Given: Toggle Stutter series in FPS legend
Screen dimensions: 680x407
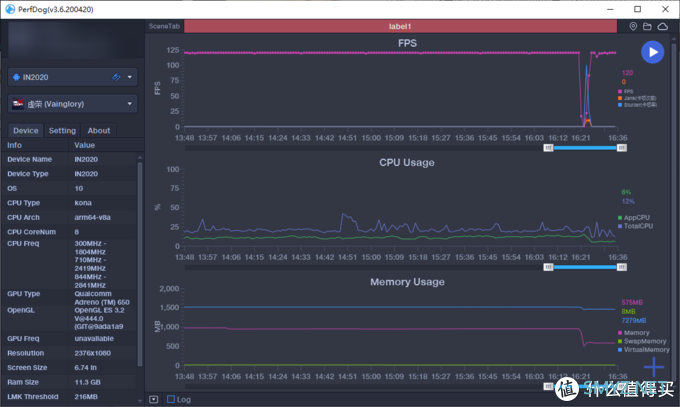Looking at the screenshot, I should pos(637,105).
